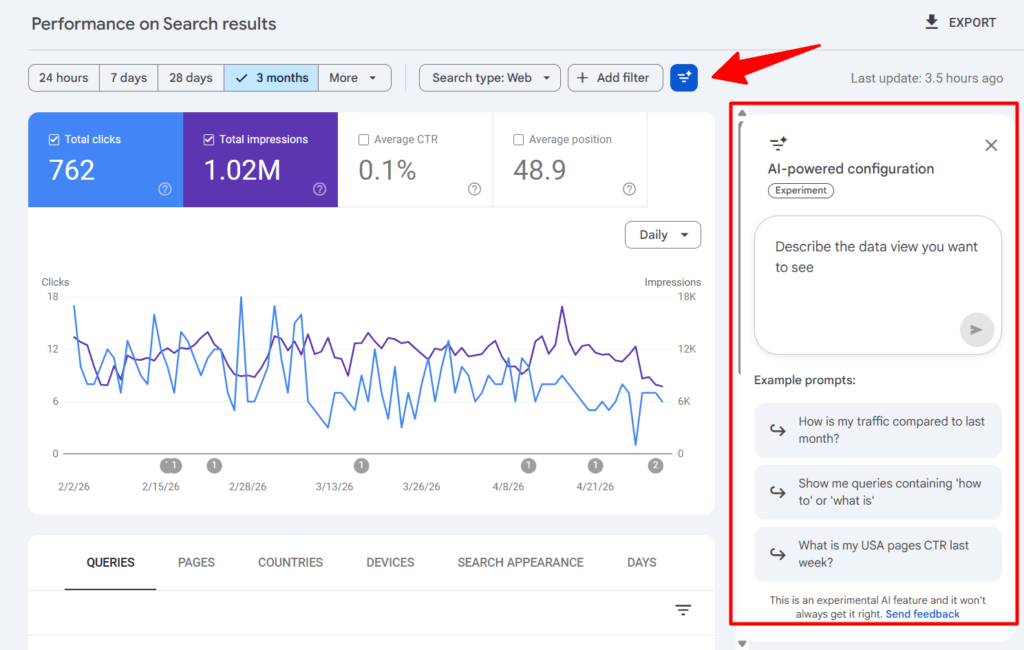Click 'Last update: 3.5 hours ago' text
The image size is (1024, 650).
click(x=927, y=78)
